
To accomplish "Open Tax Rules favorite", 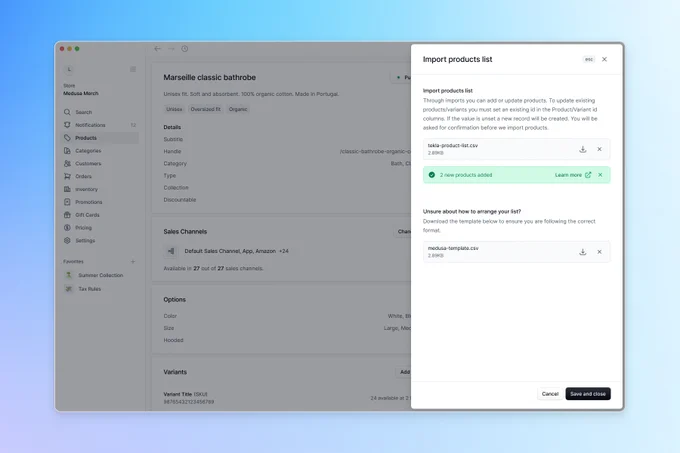I will [100, 289].
